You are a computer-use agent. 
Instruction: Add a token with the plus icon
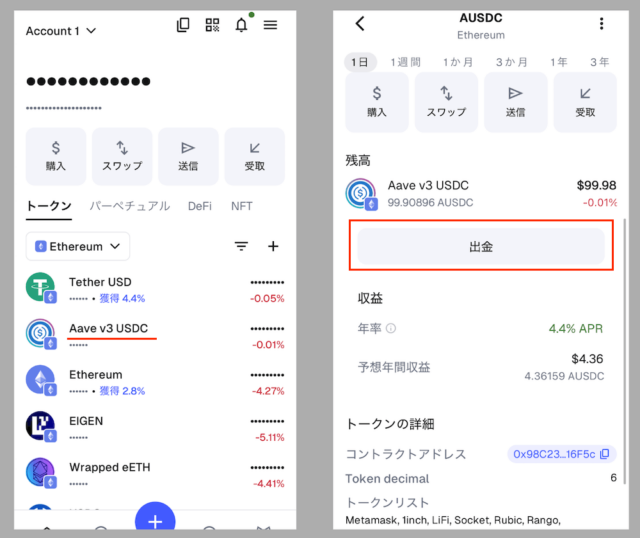[272, 246]
